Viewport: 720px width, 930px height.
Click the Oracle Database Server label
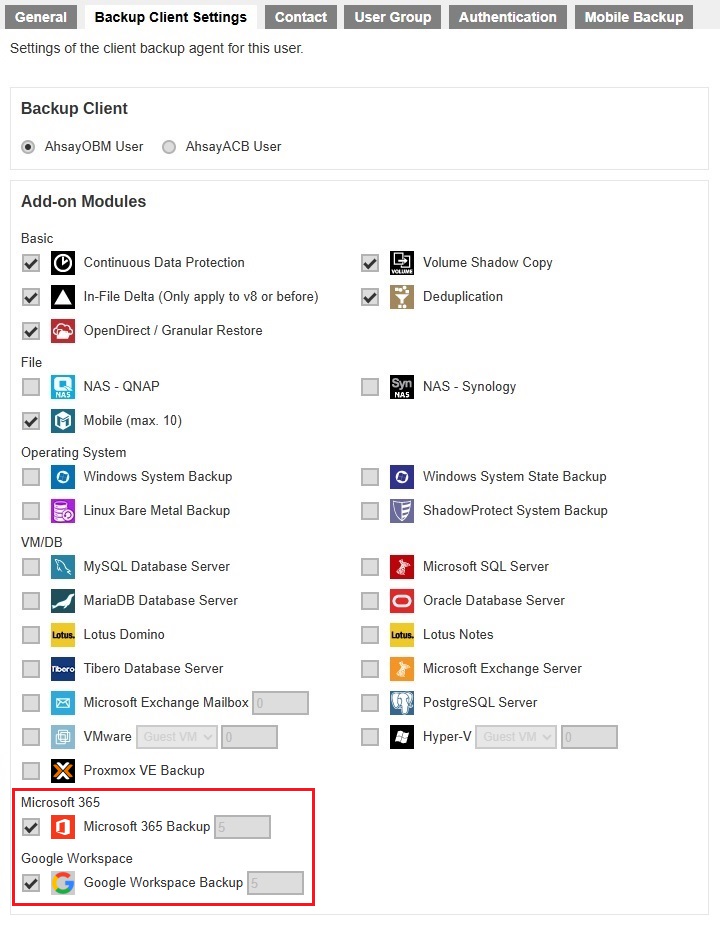pyautogui.click(x=494, y=601)
